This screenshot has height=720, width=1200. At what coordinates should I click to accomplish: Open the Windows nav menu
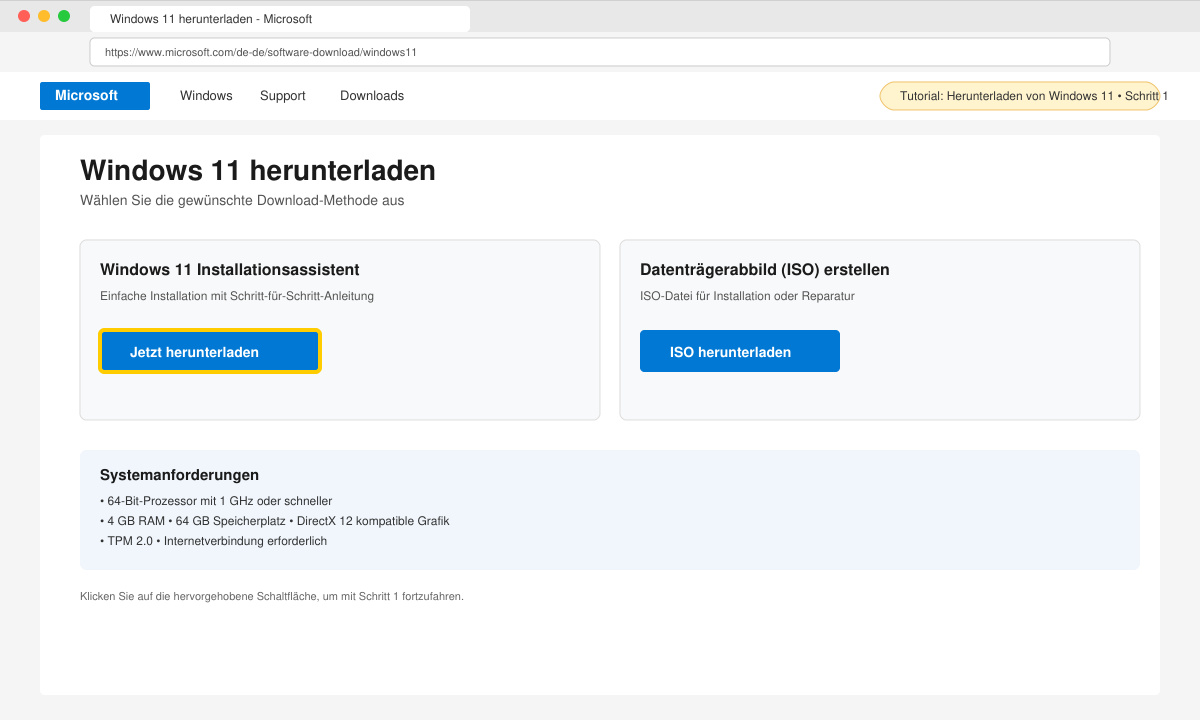tap(206, 96)
